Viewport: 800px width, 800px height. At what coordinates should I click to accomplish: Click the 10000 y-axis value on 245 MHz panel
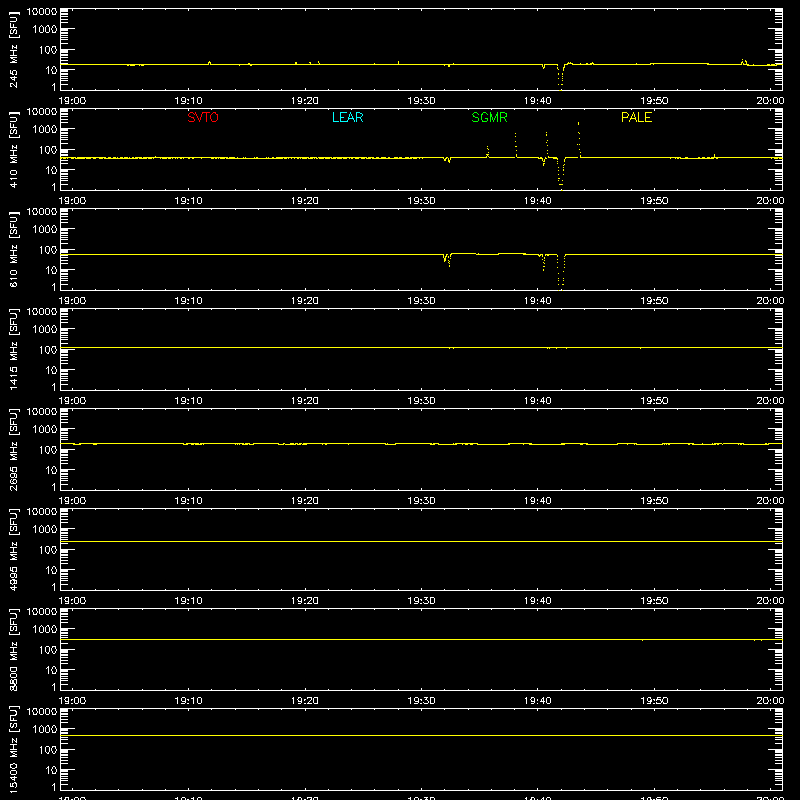(x=42, y=12)
